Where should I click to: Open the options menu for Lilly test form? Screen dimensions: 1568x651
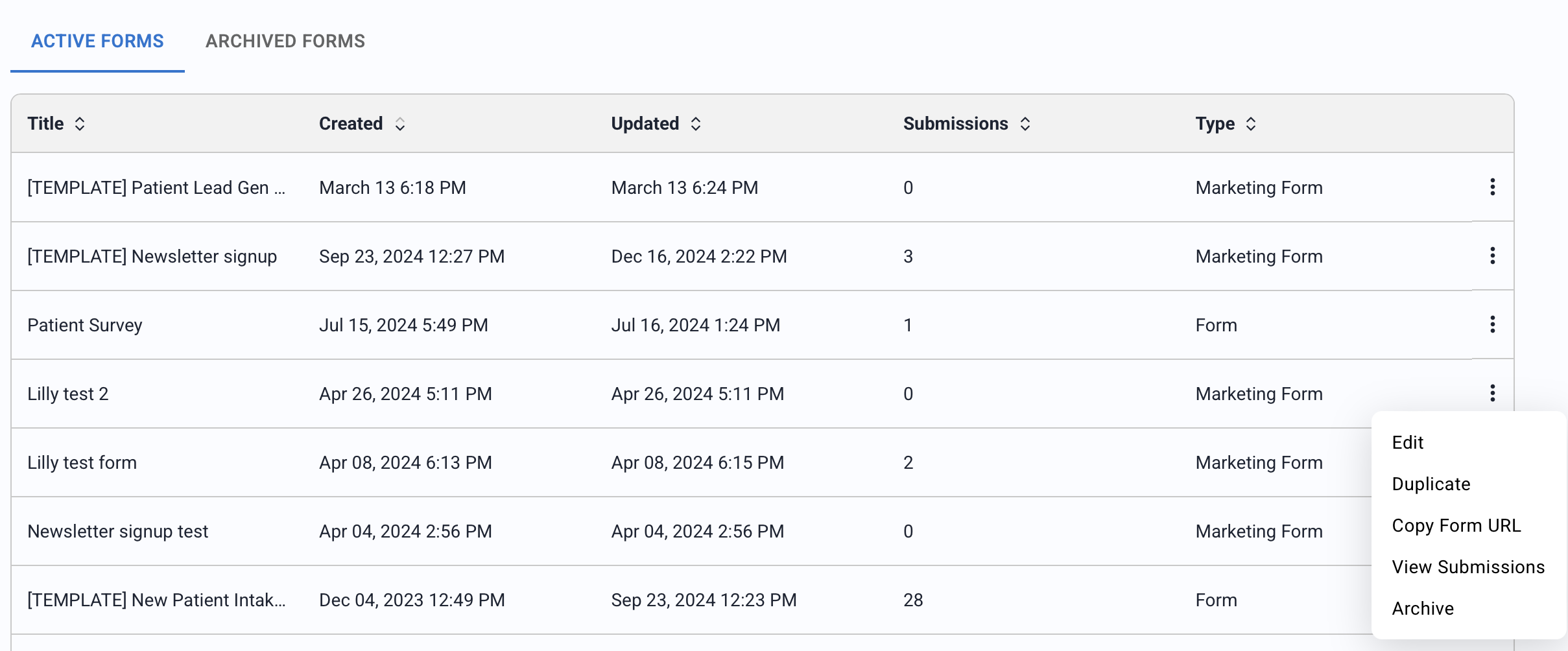click(x=1493, y=462)
